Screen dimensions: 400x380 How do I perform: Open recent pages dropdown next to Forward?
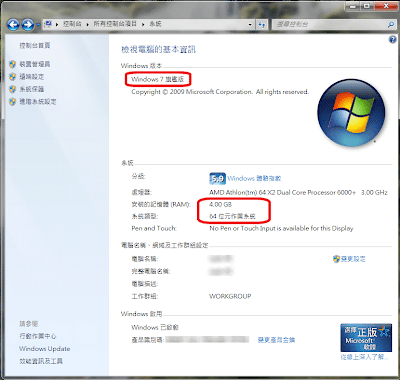click(x=38, y=25)
